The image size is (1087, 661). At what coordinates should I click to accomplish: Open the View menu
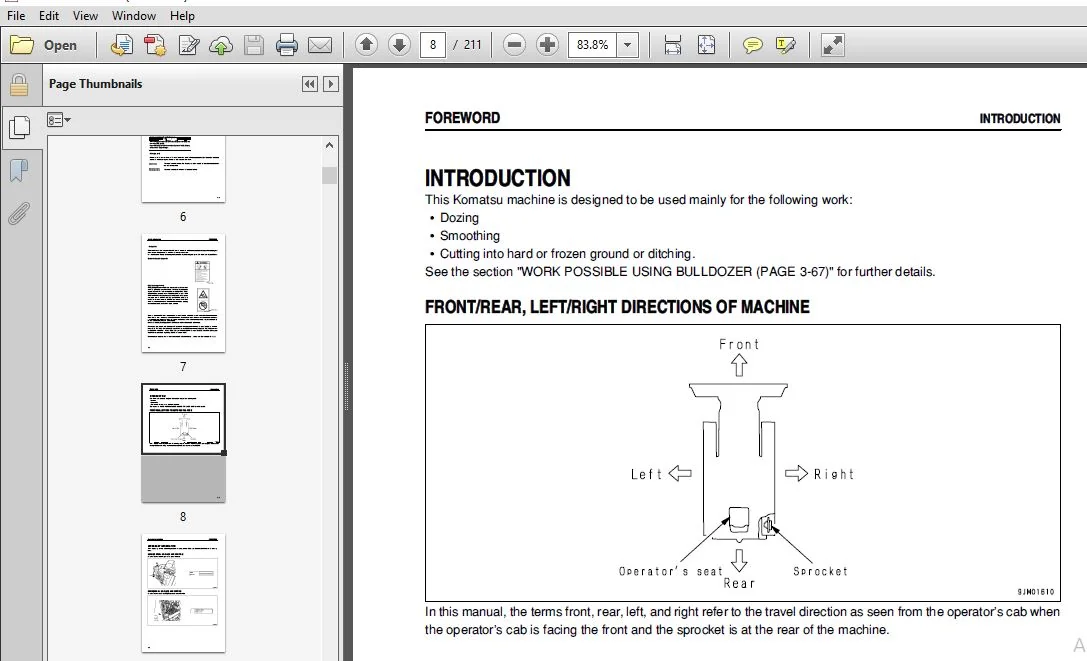85,15
